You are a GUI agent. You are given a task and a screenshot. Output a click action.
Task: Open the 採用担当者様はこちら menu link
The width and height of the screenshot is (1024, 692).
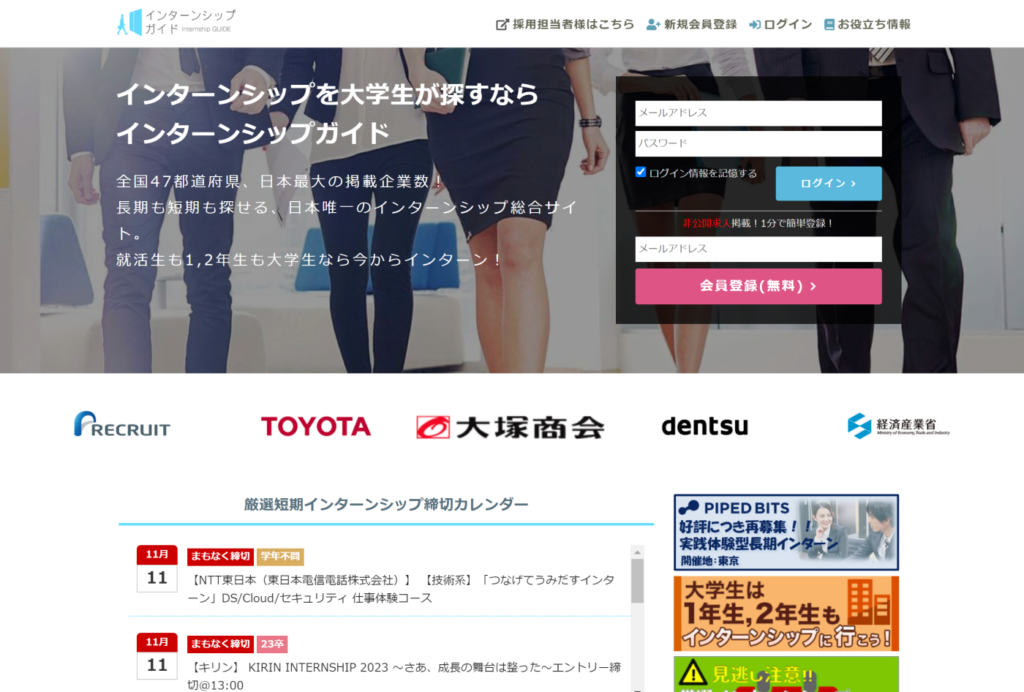click(573, 25)
